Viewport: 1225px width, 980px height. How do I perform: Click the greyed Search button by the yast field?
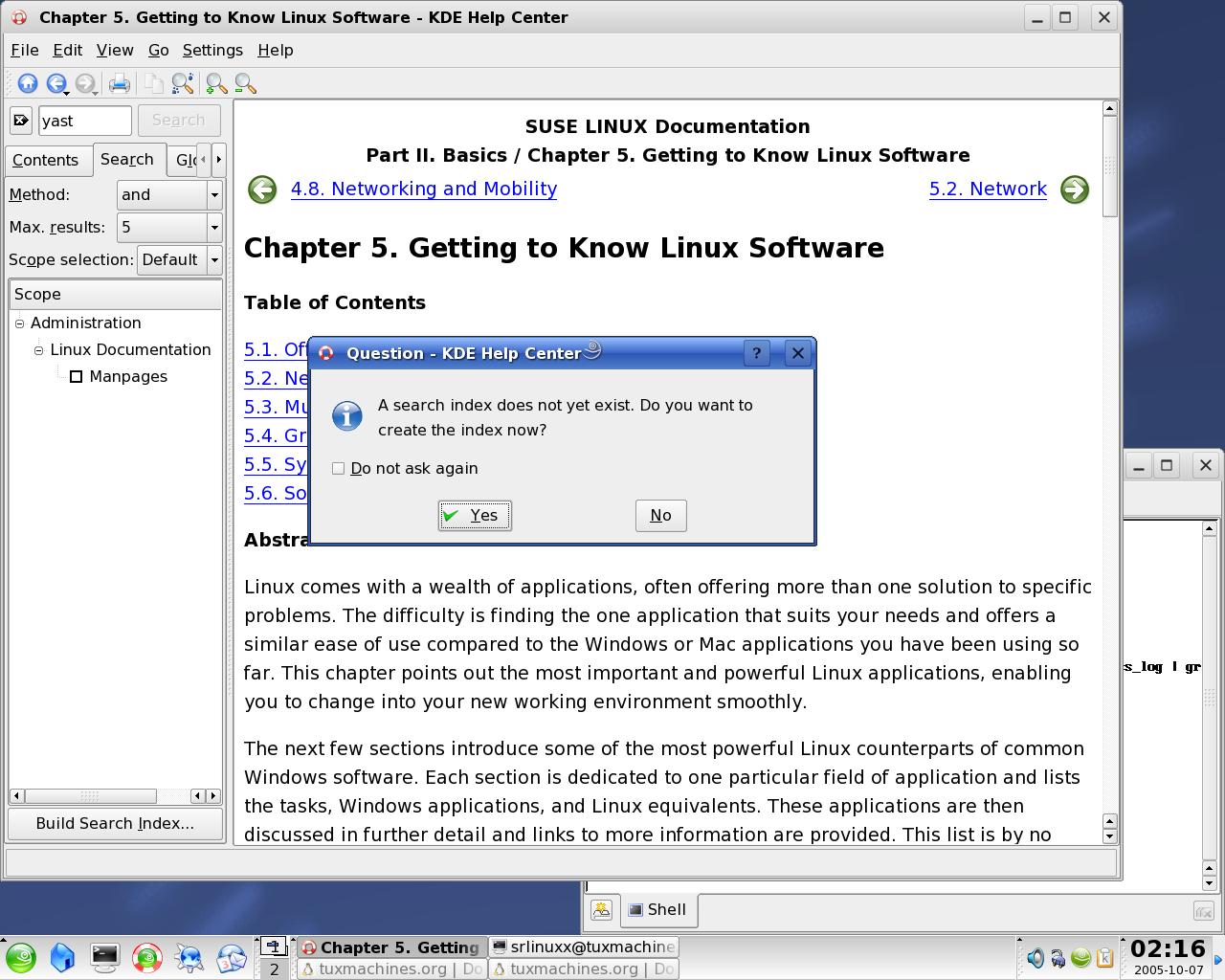coord(179,121)
